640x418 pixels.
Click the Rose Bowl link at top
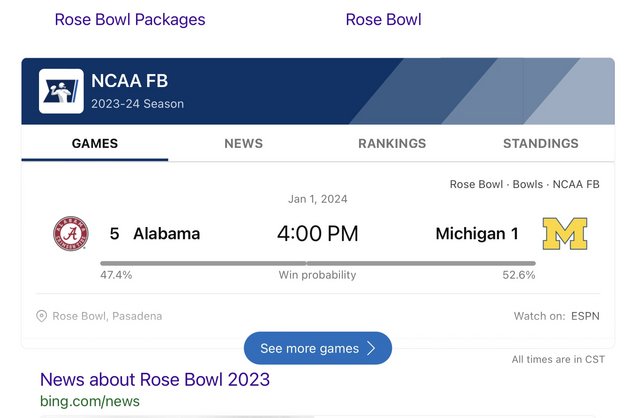click(x=383, y=20)
